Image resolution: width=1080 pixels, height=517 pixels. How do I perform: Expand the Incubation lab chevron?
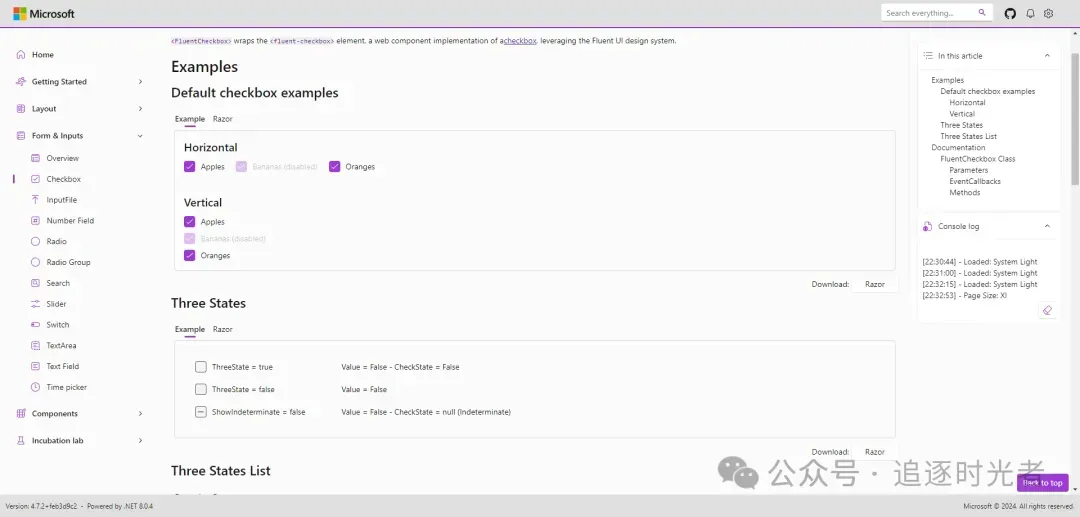(x=141, y=441)
